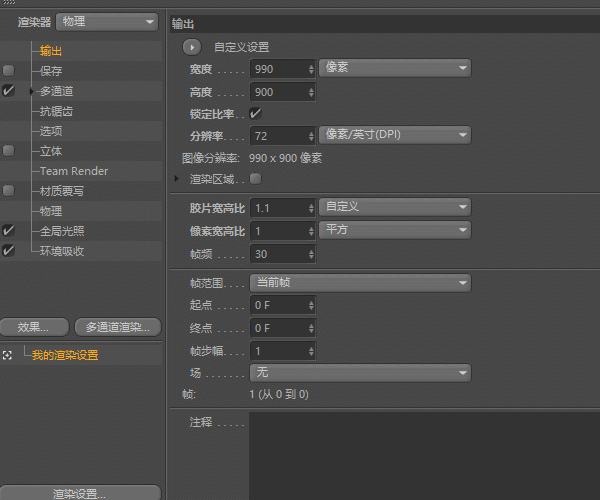Select 材质覆写 in the settings tree
The image size is (600, 500).
62,191
